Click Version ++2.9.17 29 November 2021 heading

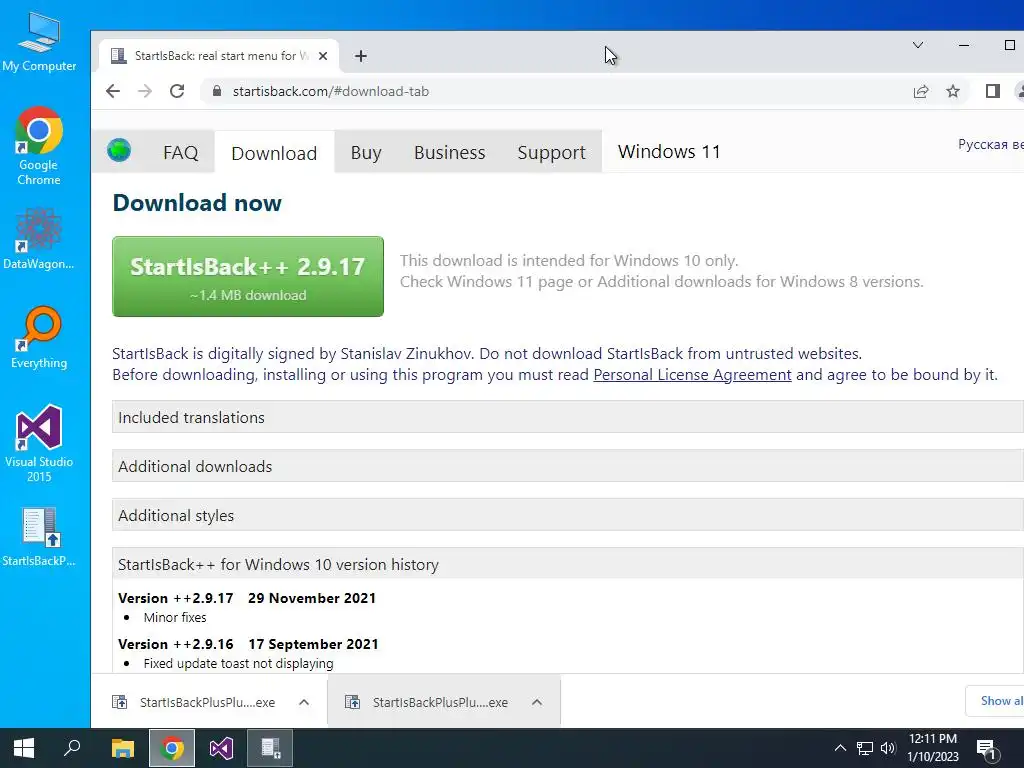pyautogui.click(x=247, y=598)
